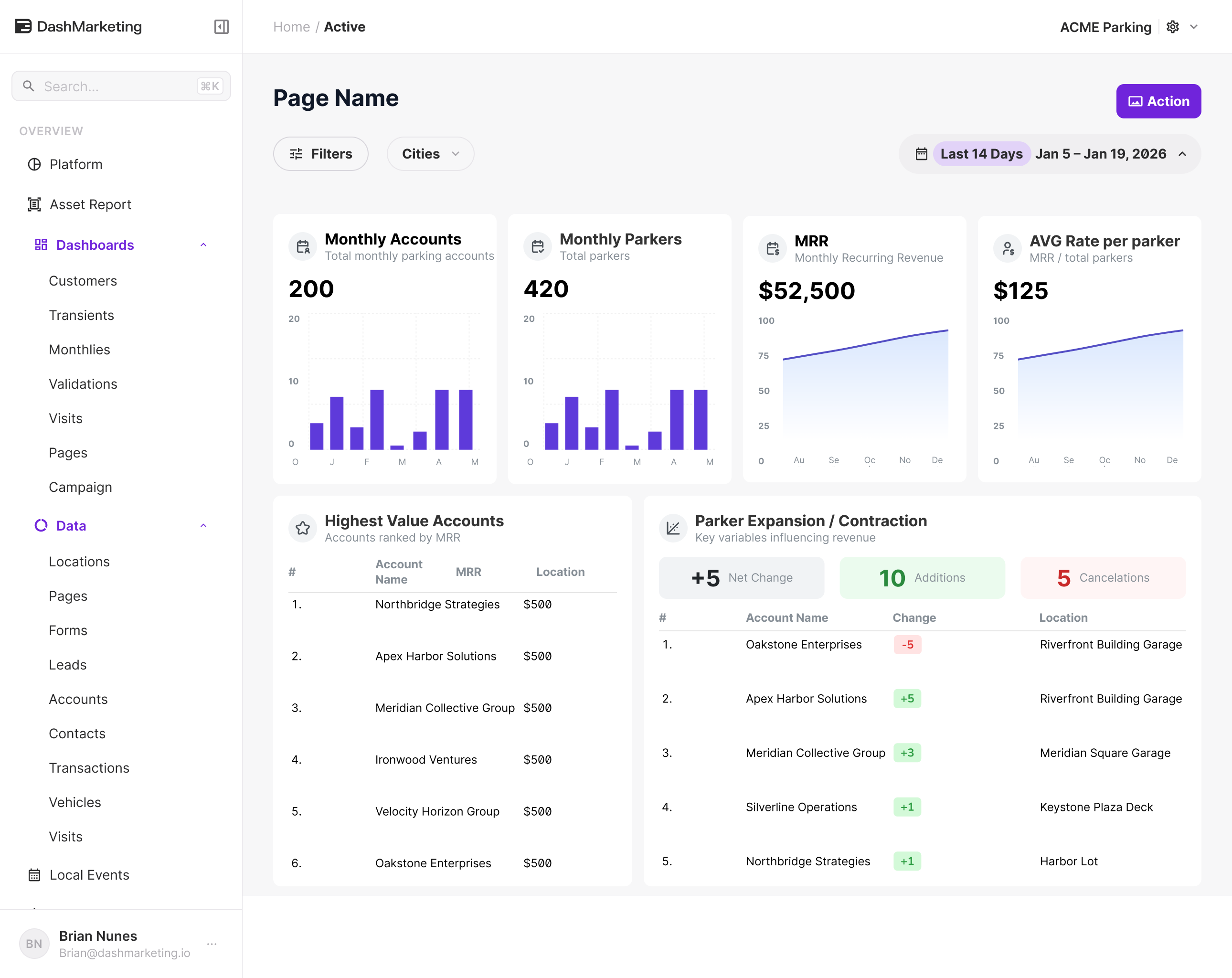Expand the ACME Parking account chevron
Image resolution: width=1232 pixels, height=978 pixels.
click(1194, 27)
